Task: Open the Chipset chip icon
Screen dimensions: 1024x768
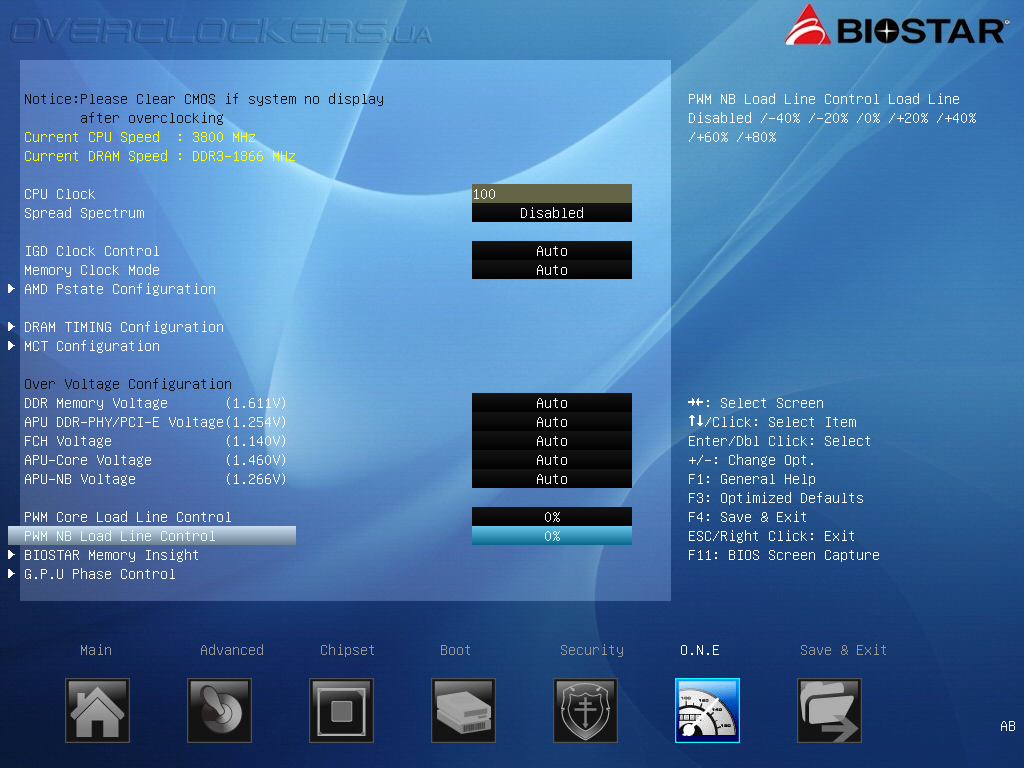Action: [x=342, y=710]
